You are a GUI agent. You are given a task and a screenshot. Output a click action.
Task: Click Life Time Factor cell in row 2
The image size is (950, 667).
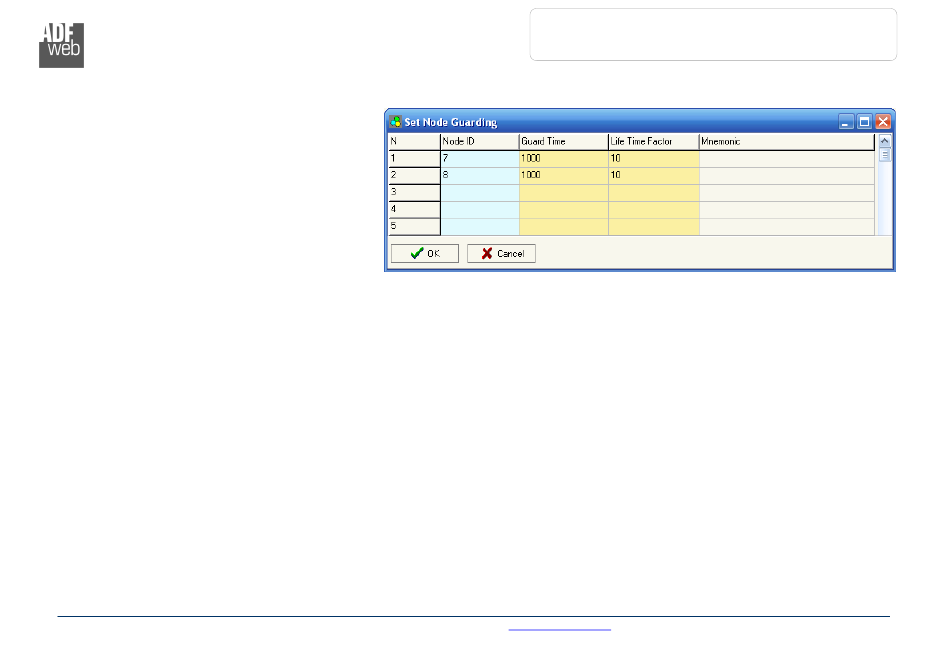[x=654, y=176]
